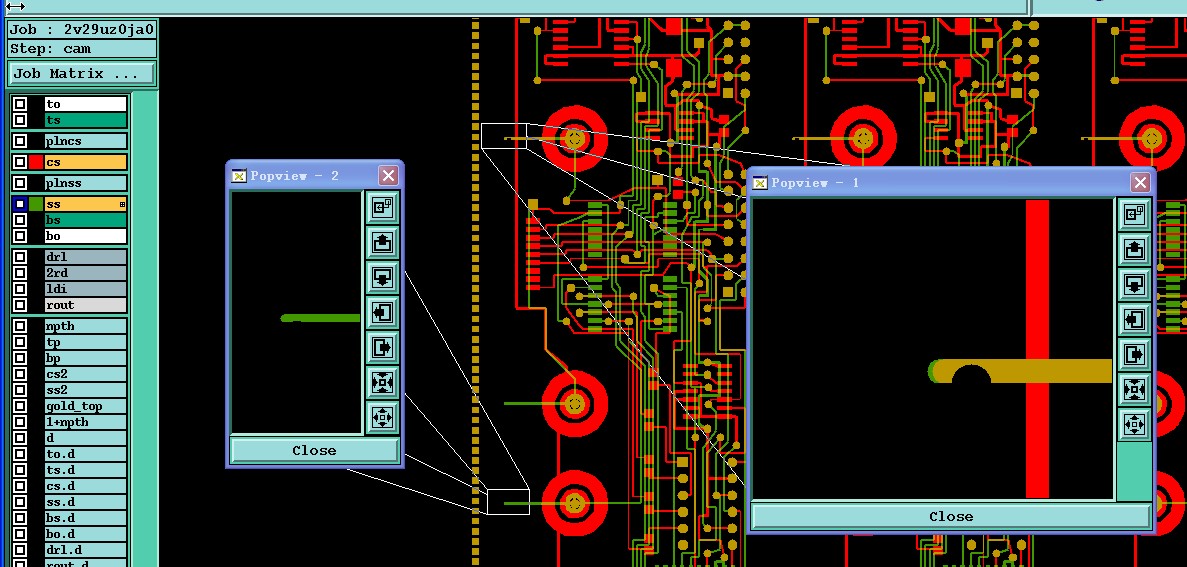Toggle the checkbox for layer ss

click(x=20, y=204)
